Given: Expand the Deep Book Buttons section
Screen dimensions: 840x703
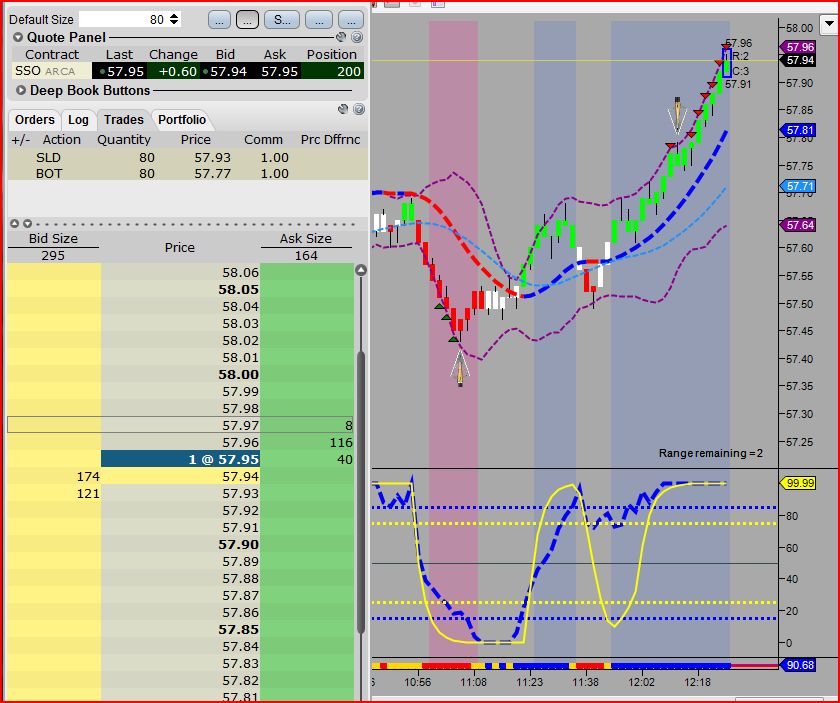Looking at the screenshot, I should tap(21, 90).
